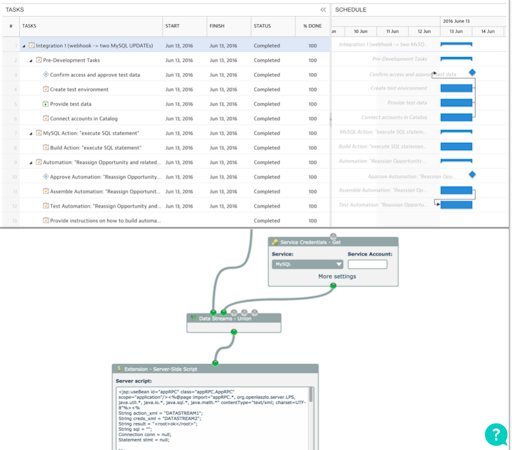Click the green output connector of Service Credentials
Screen dimensions: 512x450
tap(333, 286)
